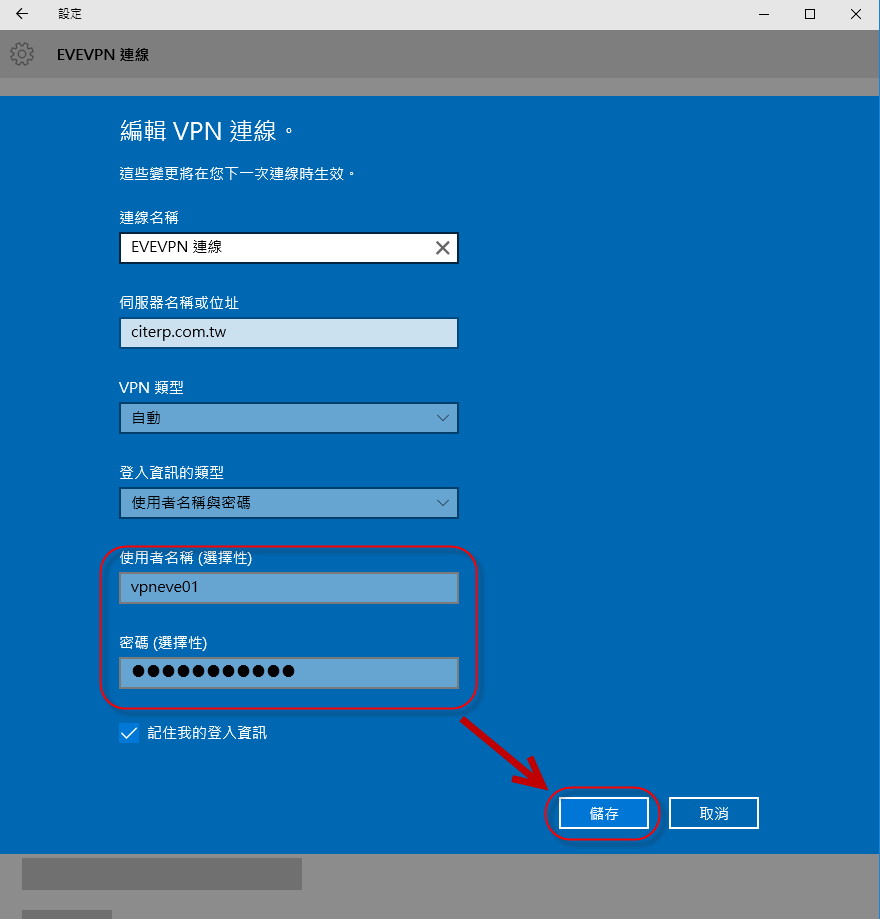
Task: Select the 使用者名稱 field containing vpneve01
Action: tap(288, 588)
